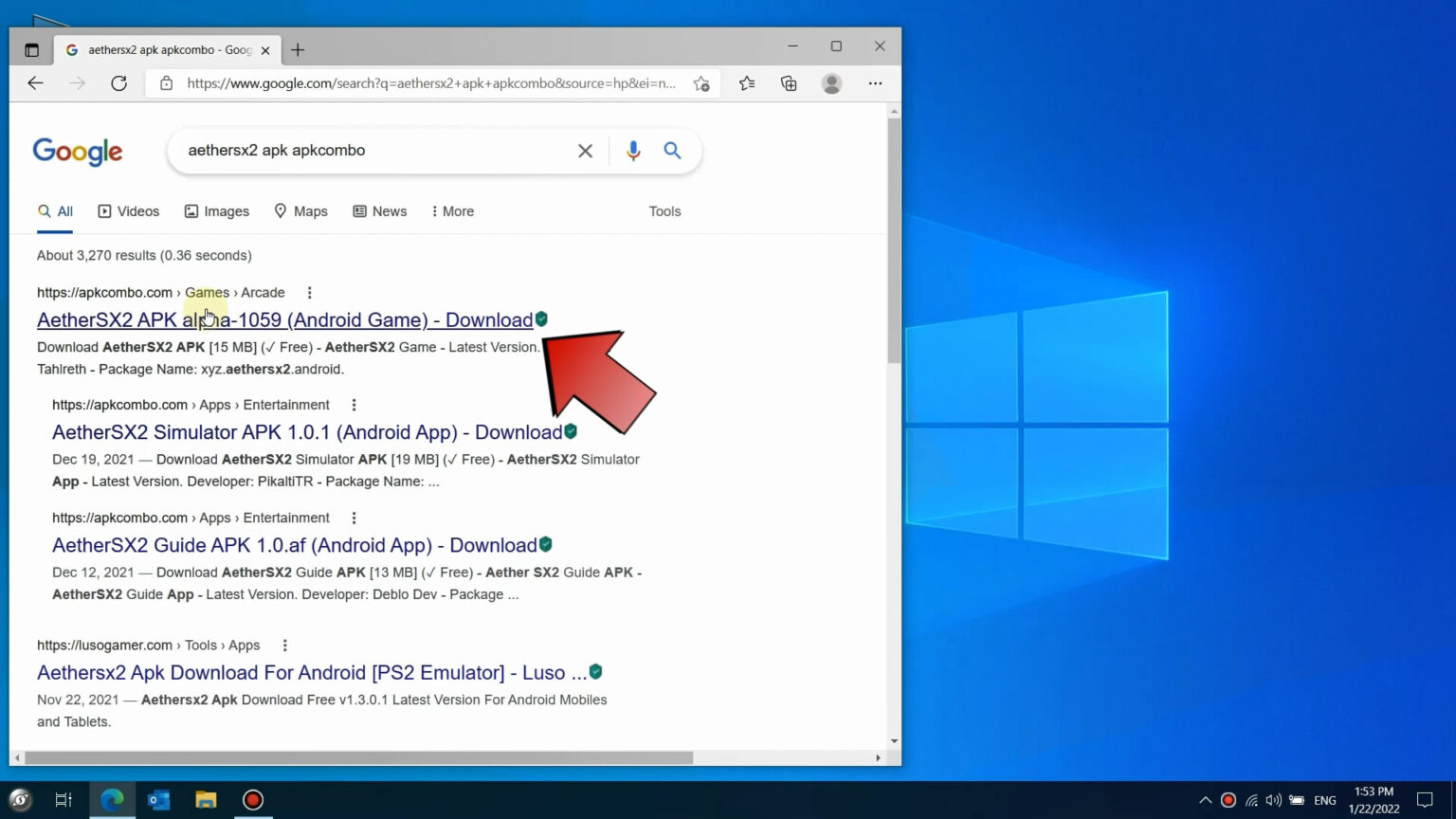Expand the More search filters menu
Image resolution: width=1456 pixels, height=819 pixels.
click(x=452, y=211)
